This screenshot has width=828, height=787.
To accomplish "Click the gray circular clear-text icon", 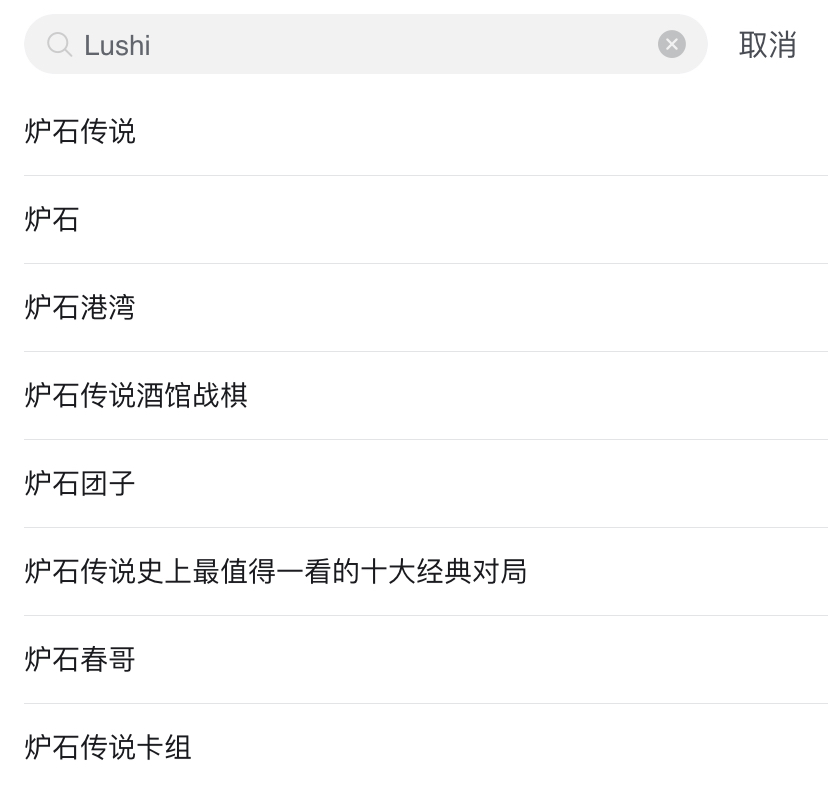I will pyautogui.click(x=672, y=44).
